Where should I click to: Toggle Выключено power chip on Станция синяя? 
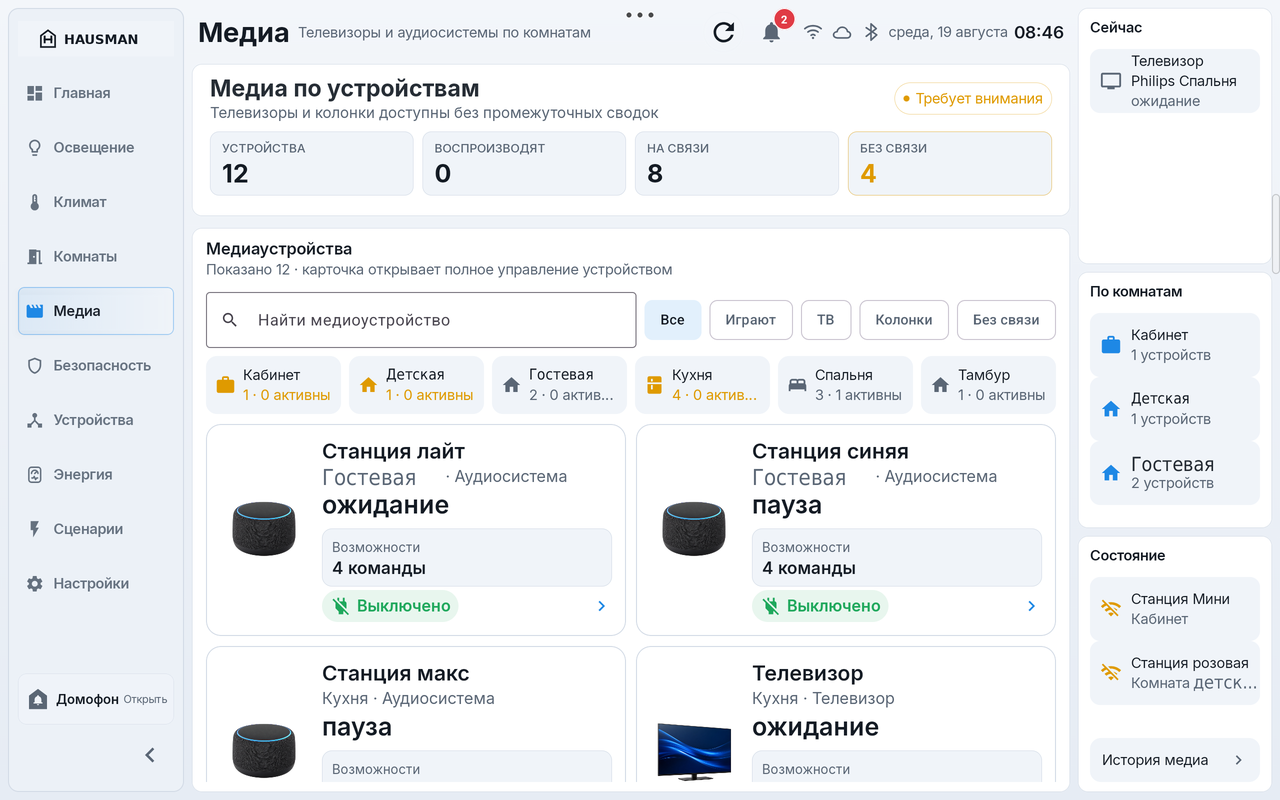click(x=820, y=606)
